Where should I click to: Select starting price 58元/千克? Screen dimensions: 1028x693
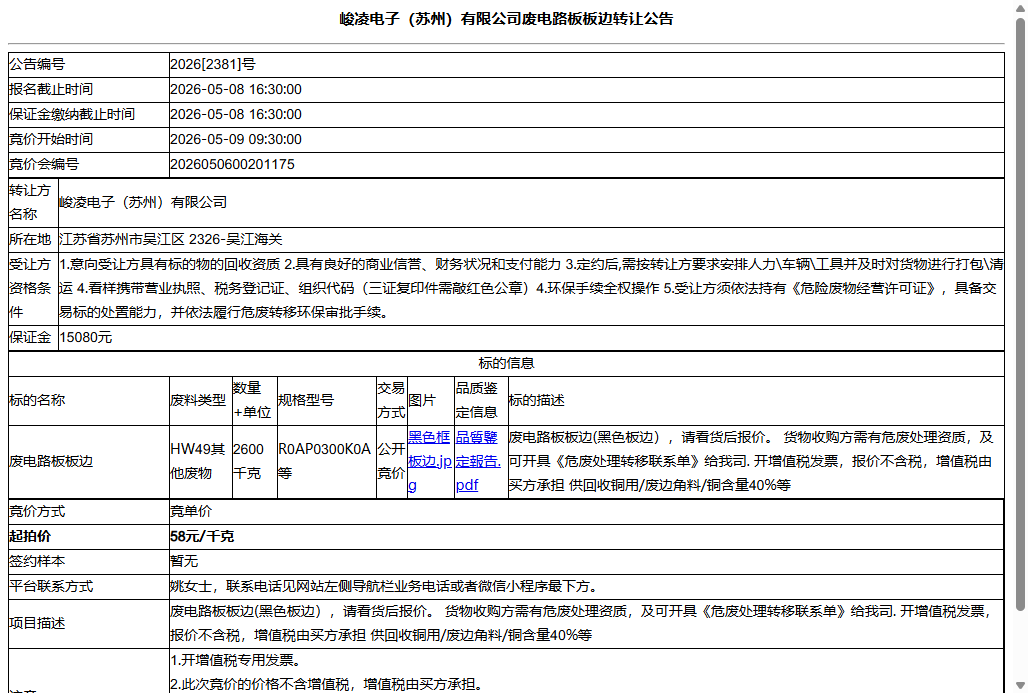click(x=202, y=536)
